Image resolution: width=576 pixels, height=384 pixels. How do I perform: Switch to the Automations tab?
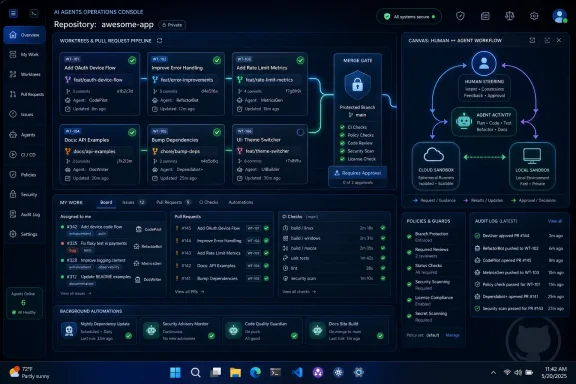[241, 202]
